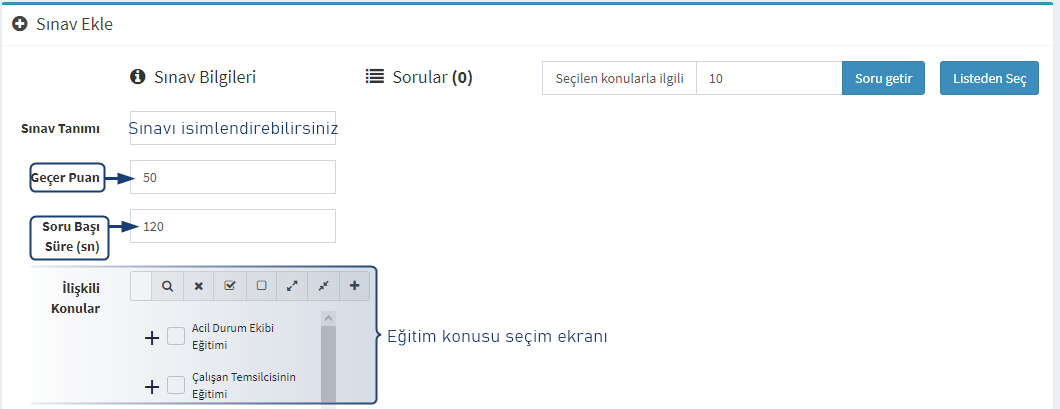
Task: Click the plus circle icon beside Sınav Ekle
Action: point(20,24)
